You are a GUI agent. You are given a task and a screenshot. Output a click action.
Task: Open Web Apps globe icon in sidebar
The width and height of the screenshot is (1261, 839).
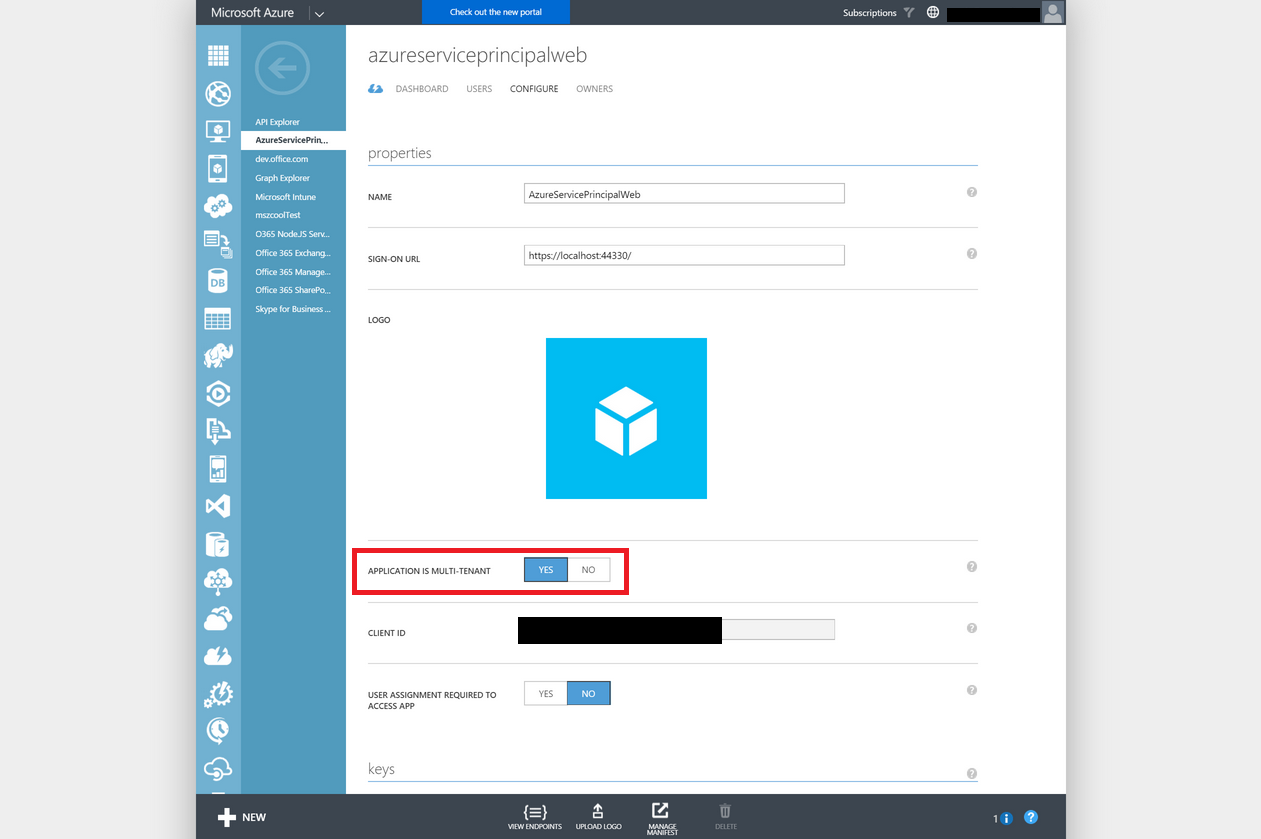click(218, 93)
